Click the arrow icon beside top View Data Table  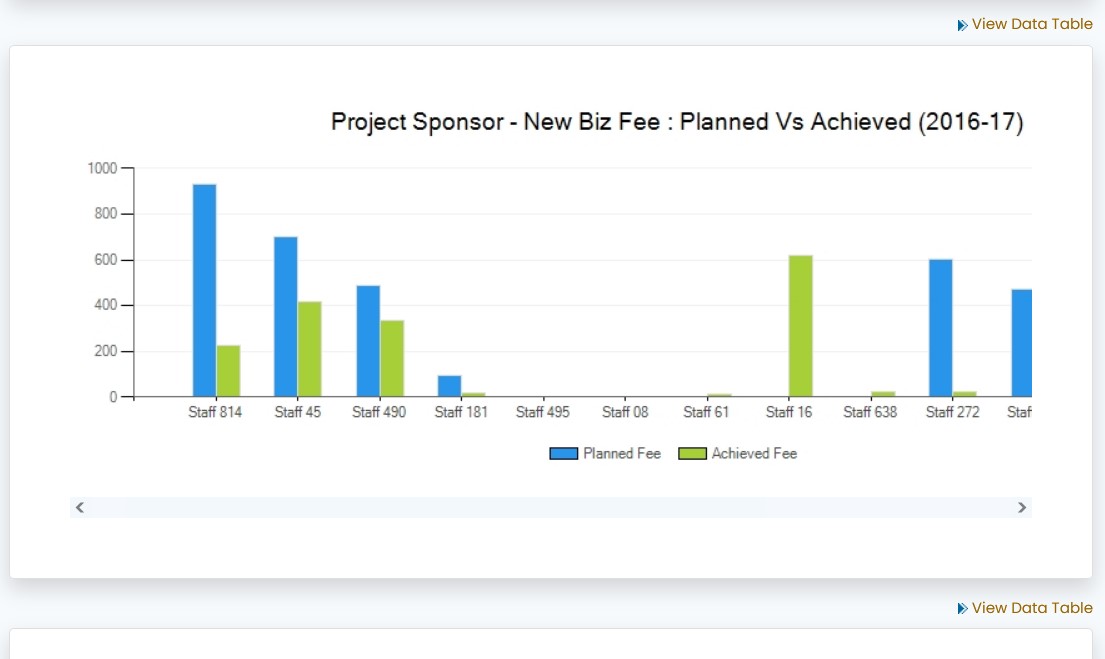point(962,25)
